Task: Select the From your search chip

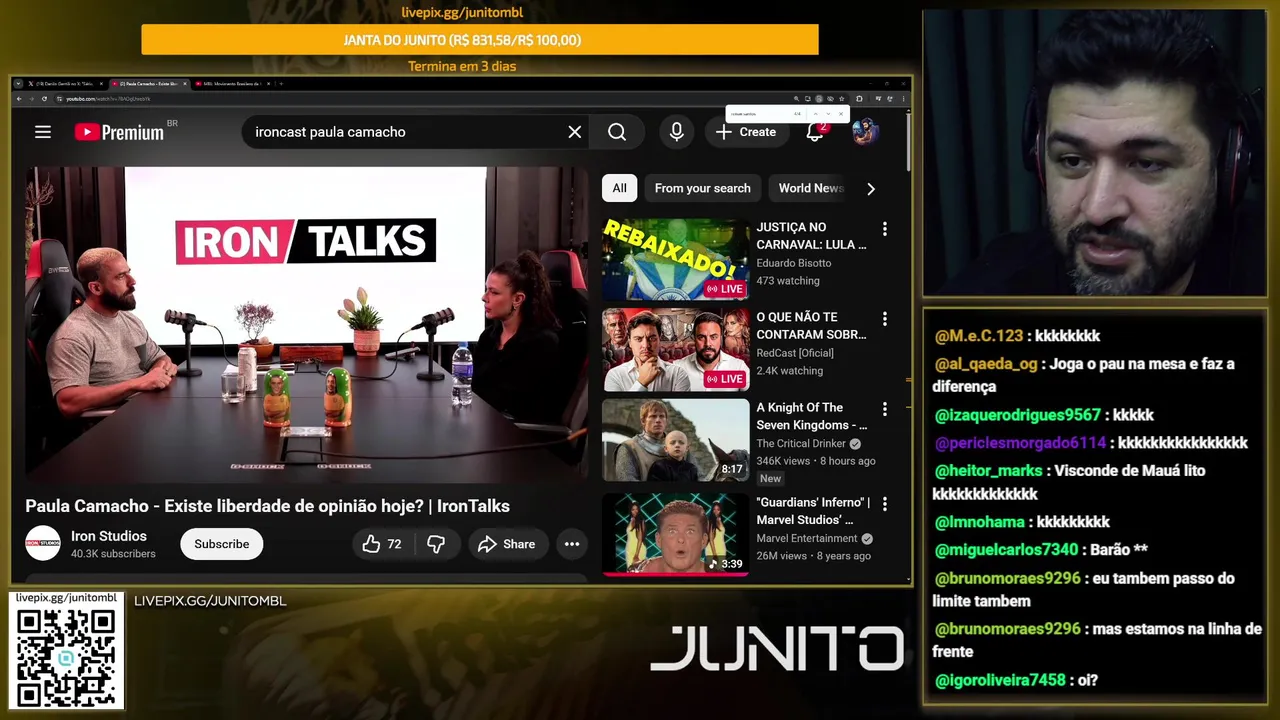Action: 703,188
